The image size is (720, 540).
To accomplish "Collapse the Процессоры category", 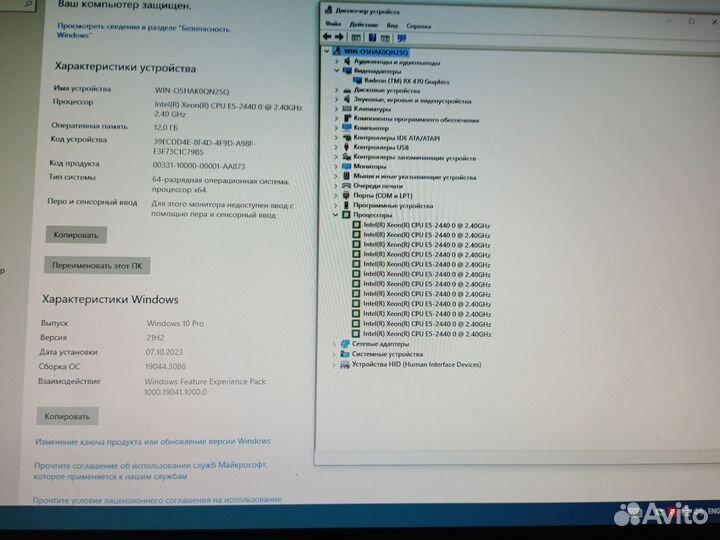I will coord(336,214).
